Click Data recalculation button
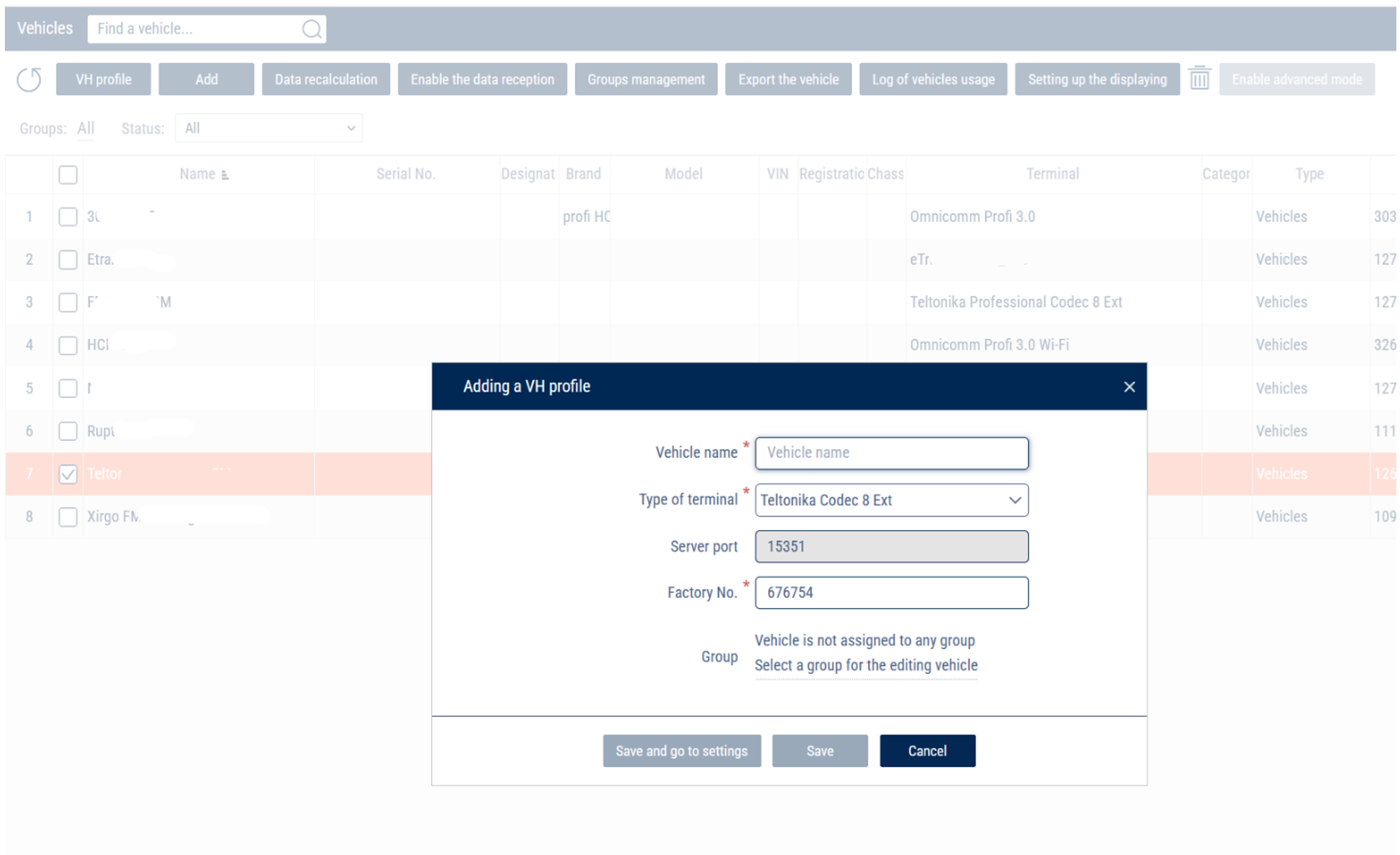The width and height of the screenshot is (1400, 855). [326, 79]
